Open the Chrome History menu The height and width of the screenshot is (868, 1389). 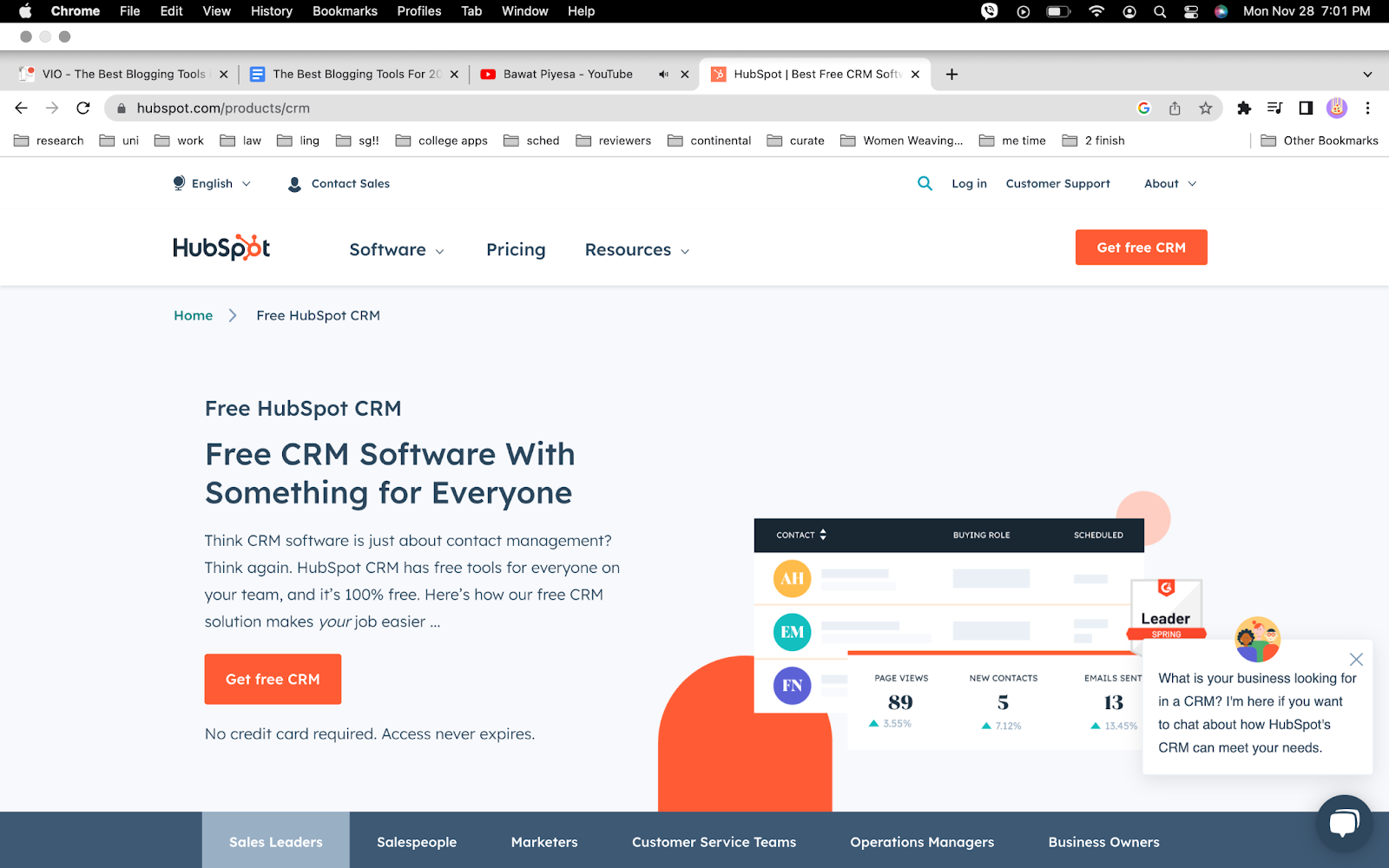pyautogui.click(x=271, y=11)
